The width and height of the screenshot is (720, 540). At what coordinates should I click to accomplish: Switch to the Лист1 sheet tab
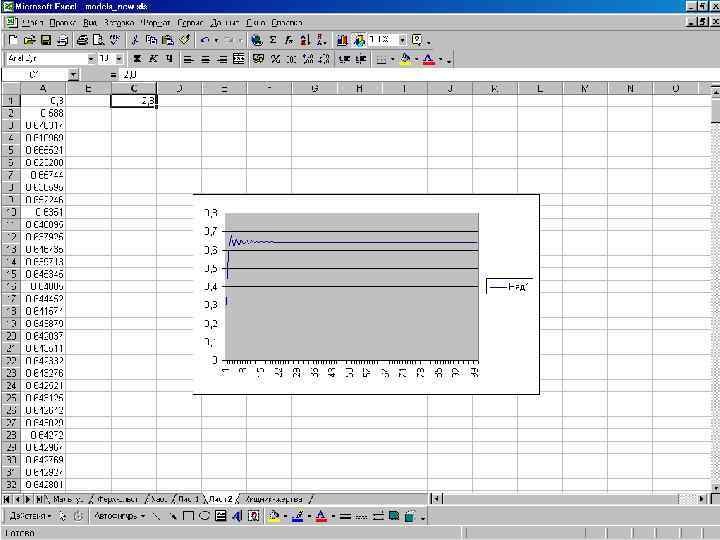tap(189, 499)
